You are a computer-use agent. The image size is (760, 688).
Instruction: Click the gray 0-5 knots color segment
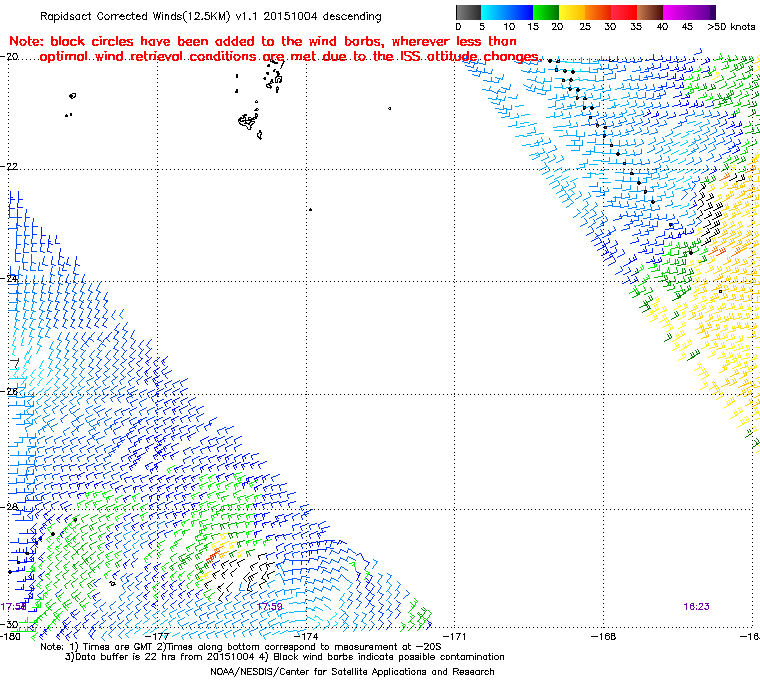(x=468, y=12)
